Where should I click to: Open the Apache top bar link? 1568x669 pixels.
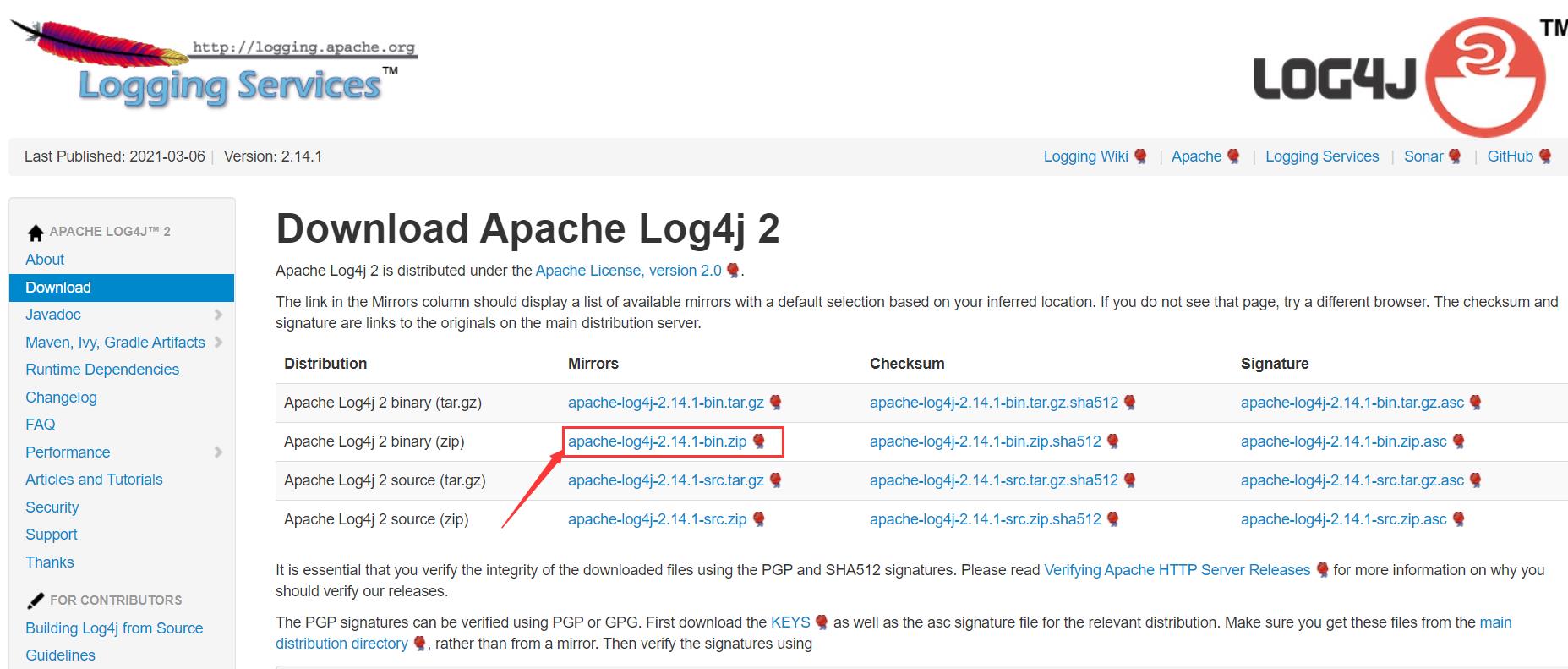coord(1196,156)
